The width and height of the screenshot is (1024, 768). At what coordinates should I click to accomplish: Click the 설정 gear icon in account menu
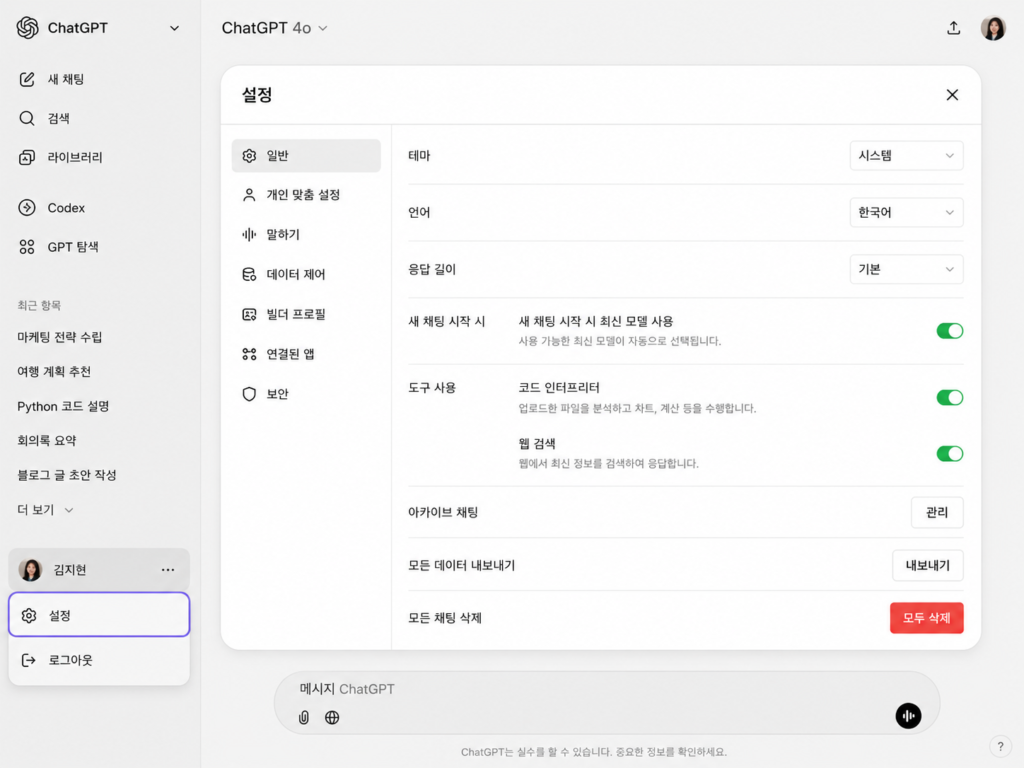(x=29, y=615)
